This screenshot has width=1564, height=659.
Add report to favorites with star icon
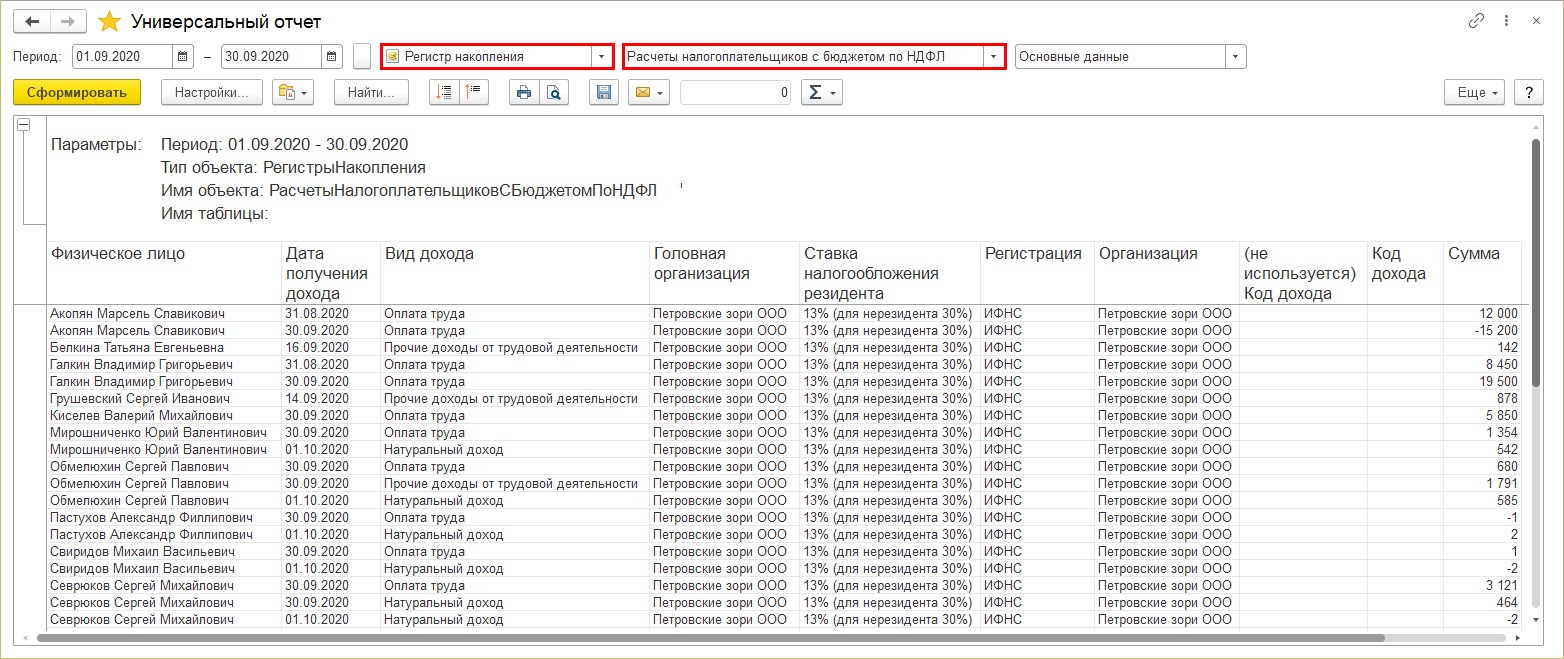point(109,21)
